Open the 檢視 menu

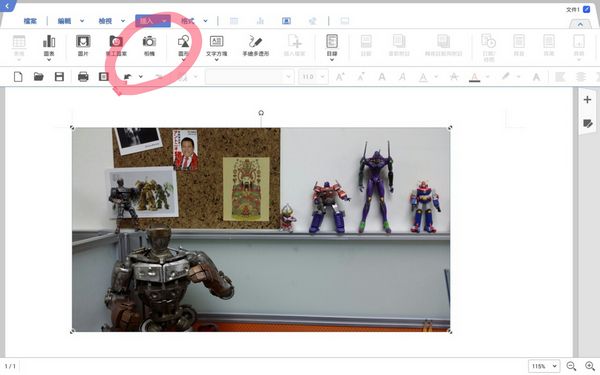coord(105,21)
